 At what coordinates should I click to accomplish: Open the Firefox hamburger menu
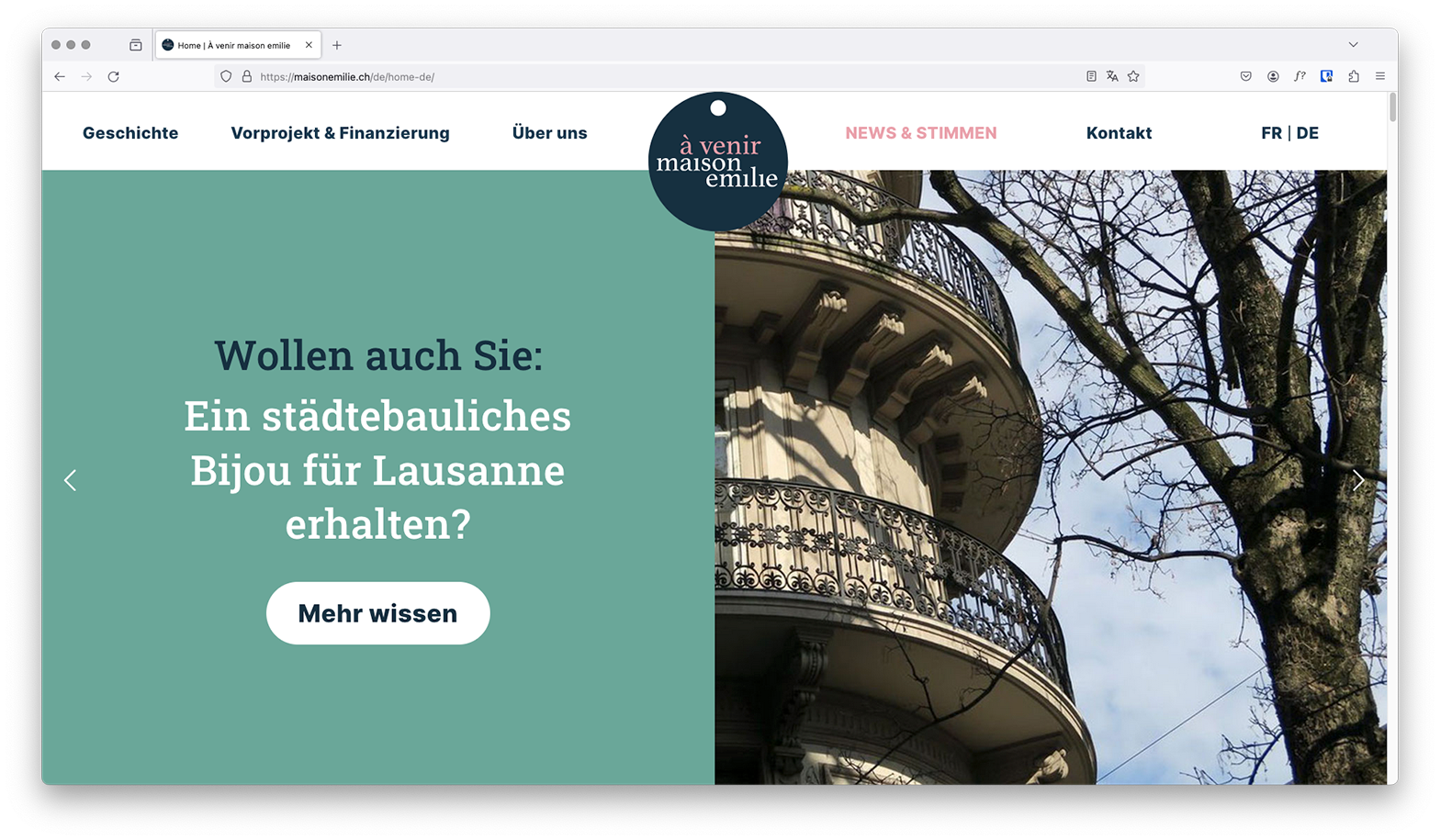[x=1380, y=77]
